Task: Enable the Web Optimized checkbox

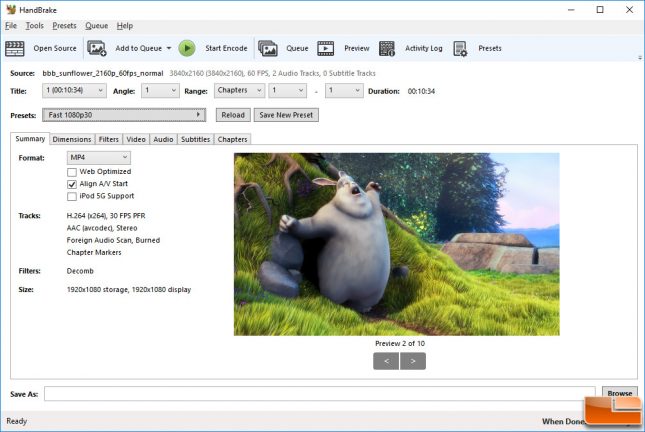Action: (72, 172)
